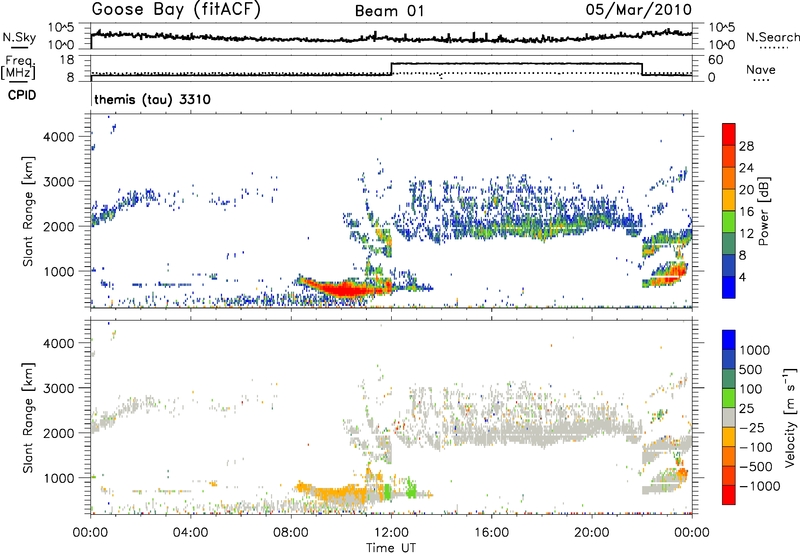Click the '28' power colorbar tick value
This screenshot has width=800, height=554.
coord(746,146)
